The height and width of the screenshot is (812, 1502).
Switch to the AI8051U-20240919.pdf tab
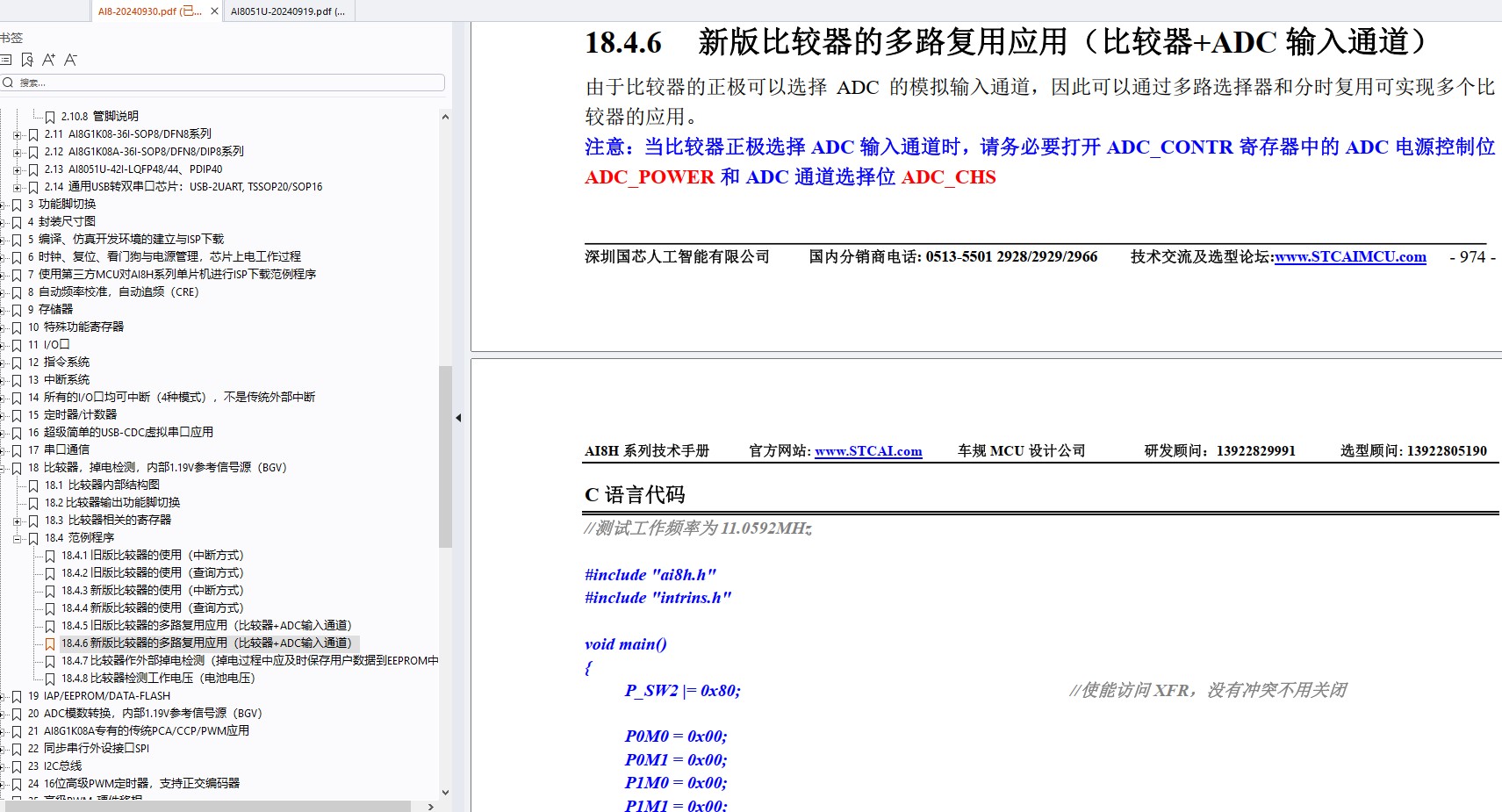pyautogui.click(x=288, y=11)
